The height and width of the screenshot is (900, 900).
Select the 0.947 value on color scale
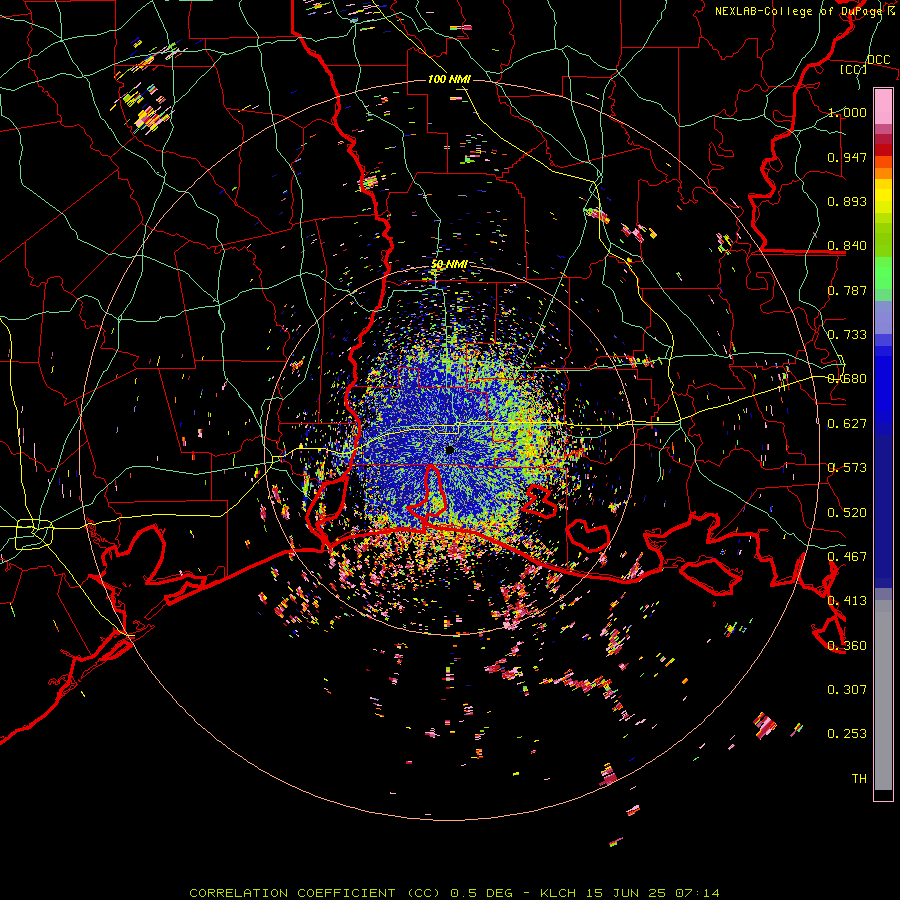tap(847, 157)
